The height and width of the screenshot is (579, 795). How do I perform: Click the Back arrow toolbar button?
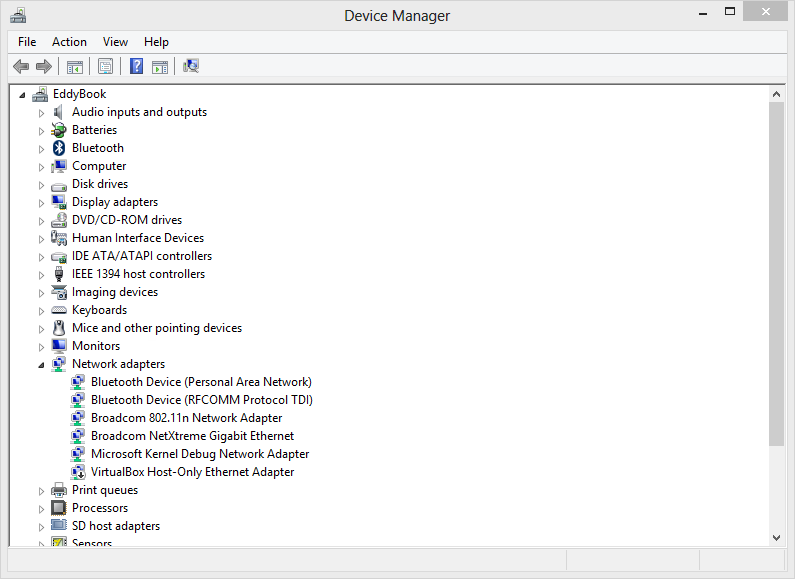tap(21, 66)
